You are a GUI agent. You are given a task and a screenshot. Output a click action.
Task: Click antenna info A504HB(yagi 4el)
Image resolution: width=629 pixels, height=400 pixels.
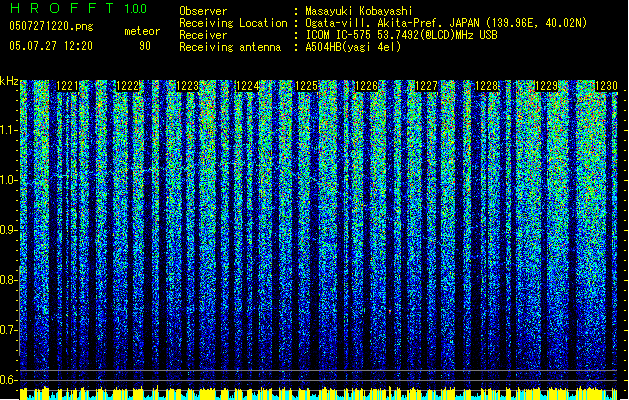pyautogui.click(x=353, y=47)
